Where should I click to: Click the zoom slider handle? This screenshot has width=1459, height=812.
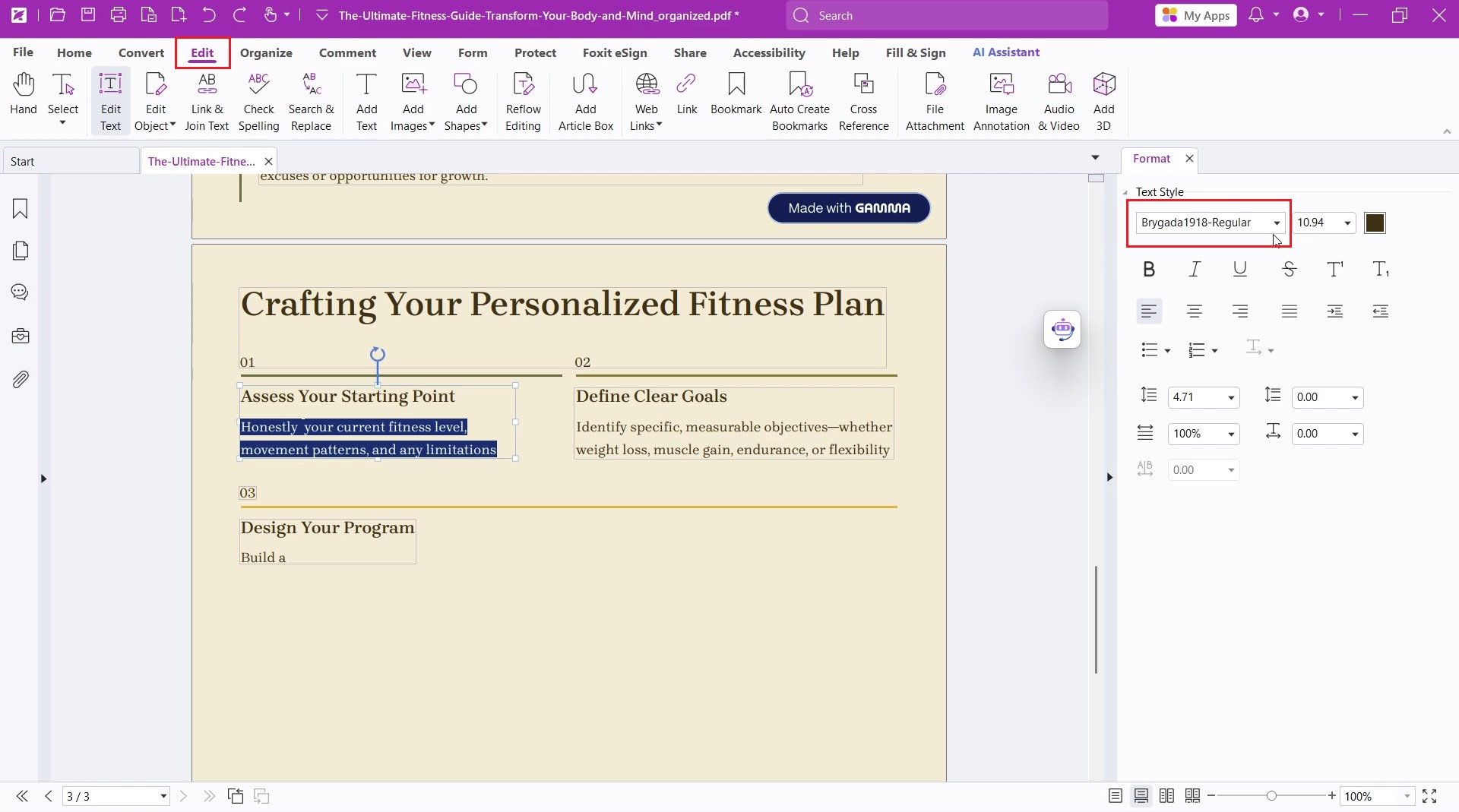click(1271, 796)
